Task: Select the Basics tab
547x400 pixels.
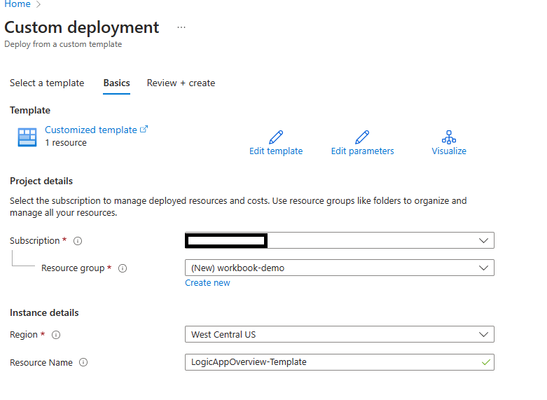Action: point(117,83)
